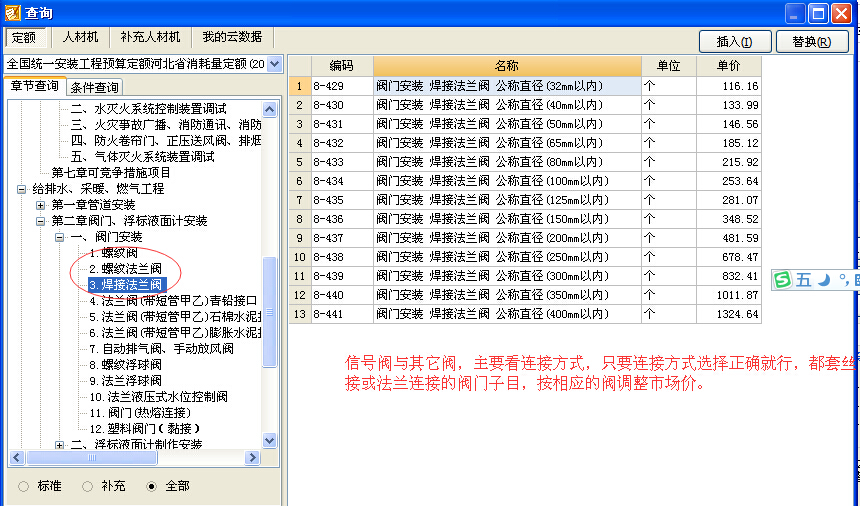Select 二、水灭火系统控制装置调试
Image resolution: width=860 pixels, height=506 pixels.
click(x=148, y=109)
